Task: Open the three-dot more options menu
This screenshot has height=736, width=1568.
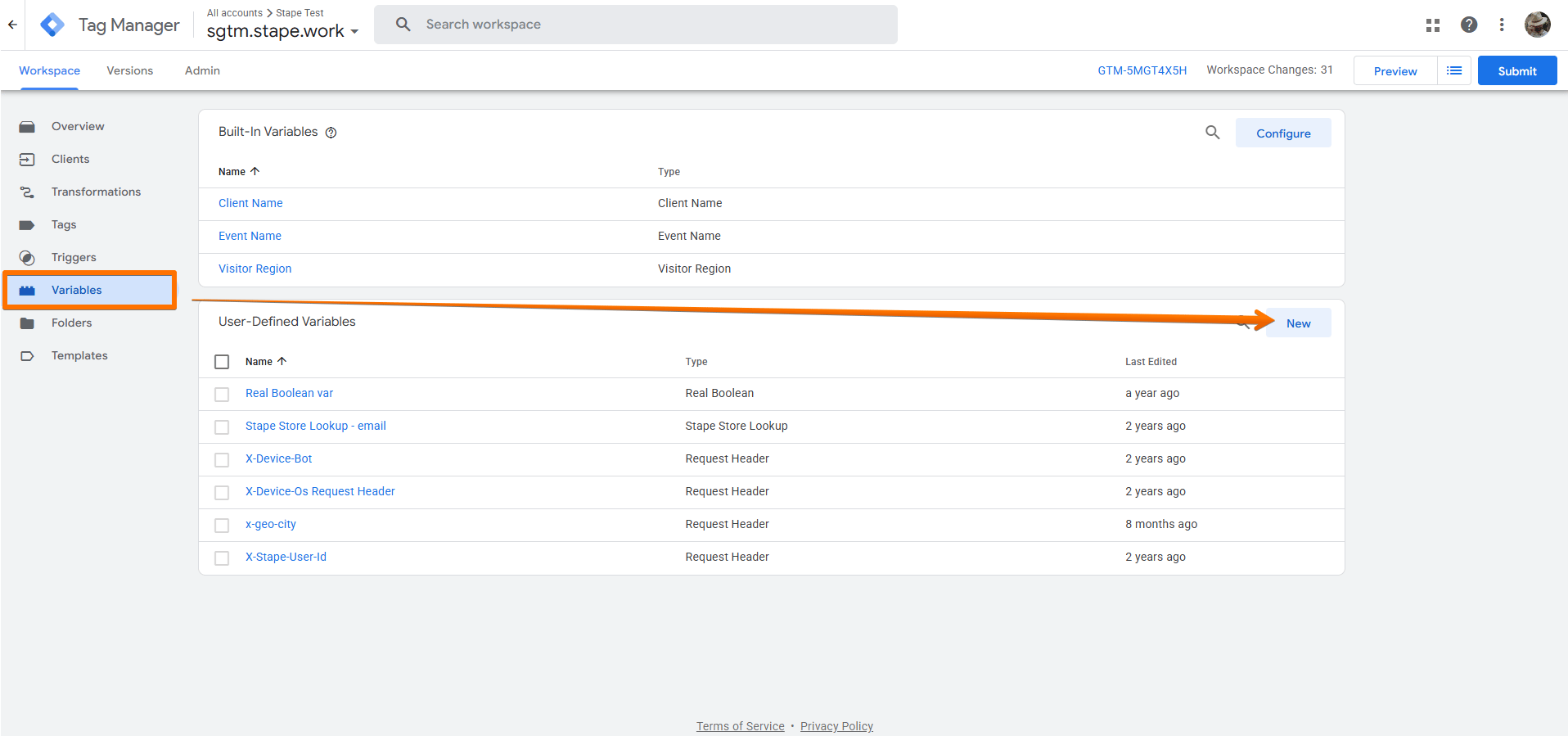Action: click(x=1502, y=25)
